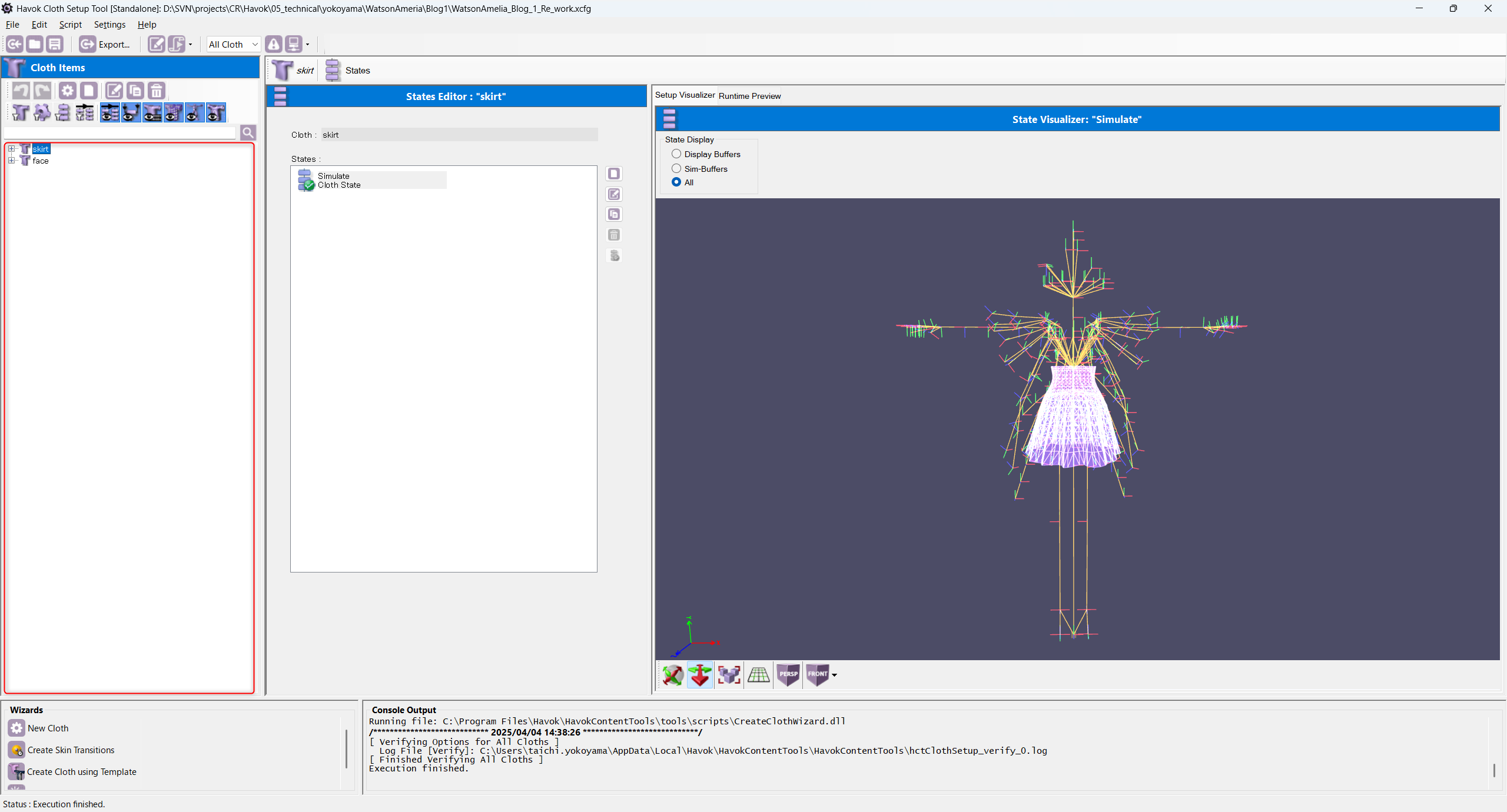The height and width of the screenshot is (812, 1507).
Task: Toggle visibility of cloth buffer eye icon
Action: point(152,112)
